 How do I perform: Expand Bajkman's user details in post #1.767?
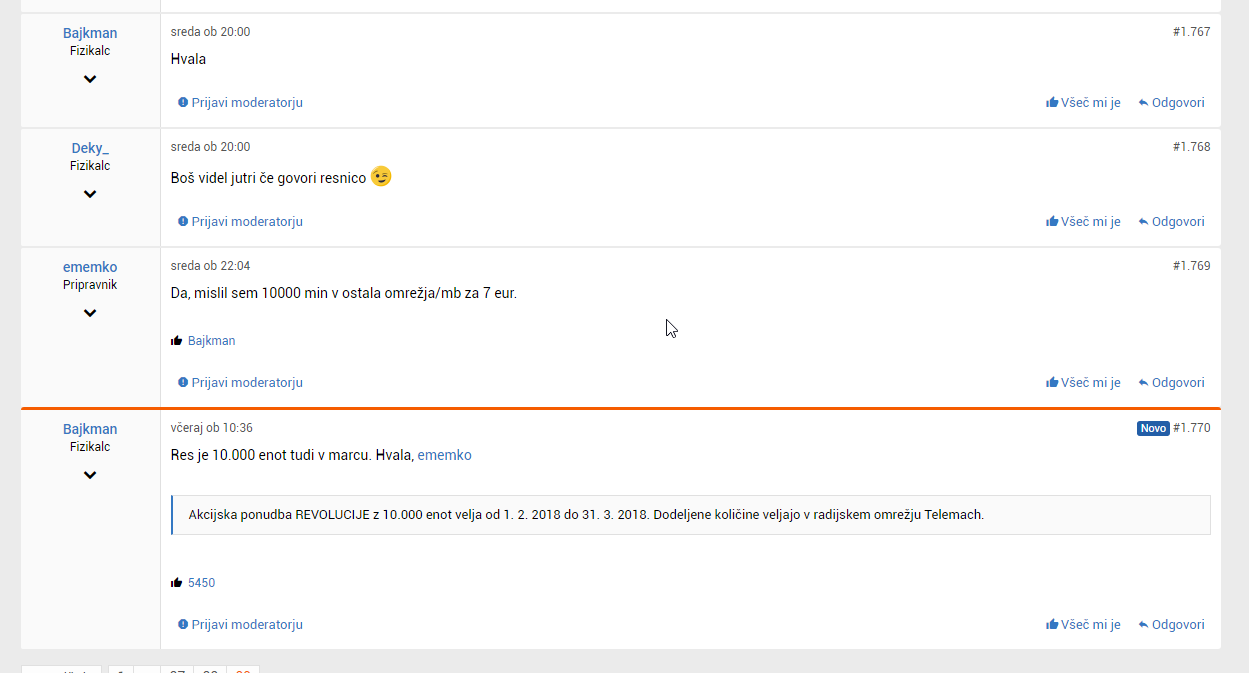point(90,79)
